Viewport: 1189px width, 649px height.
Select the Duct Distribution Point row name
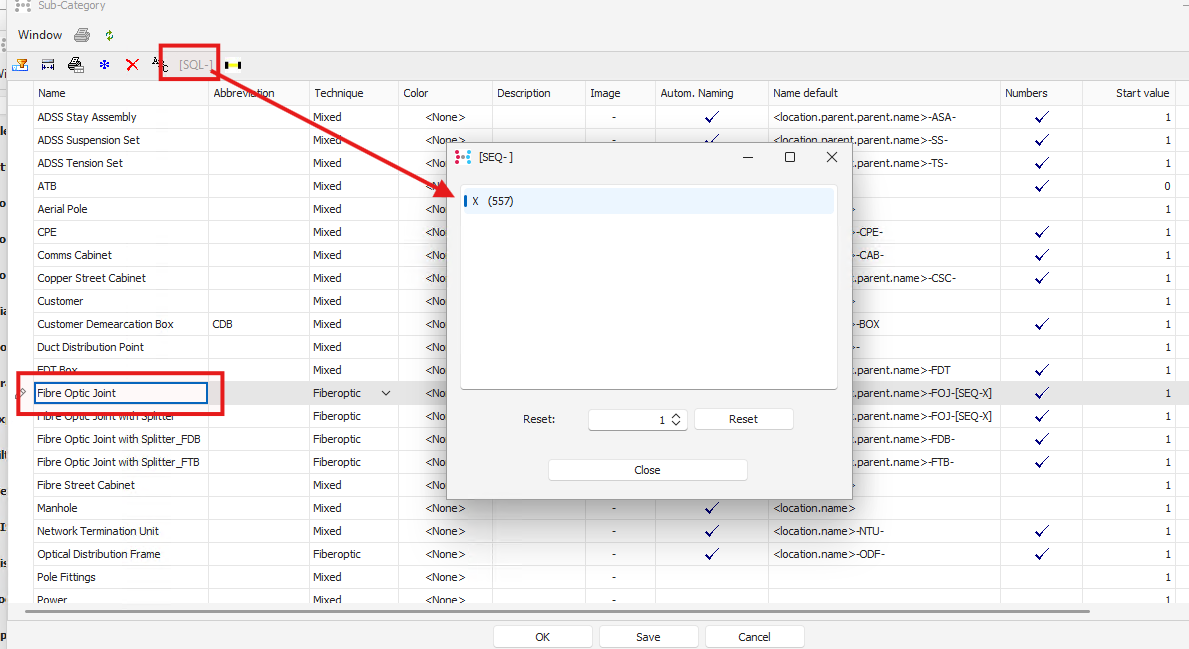click(90, 347)
